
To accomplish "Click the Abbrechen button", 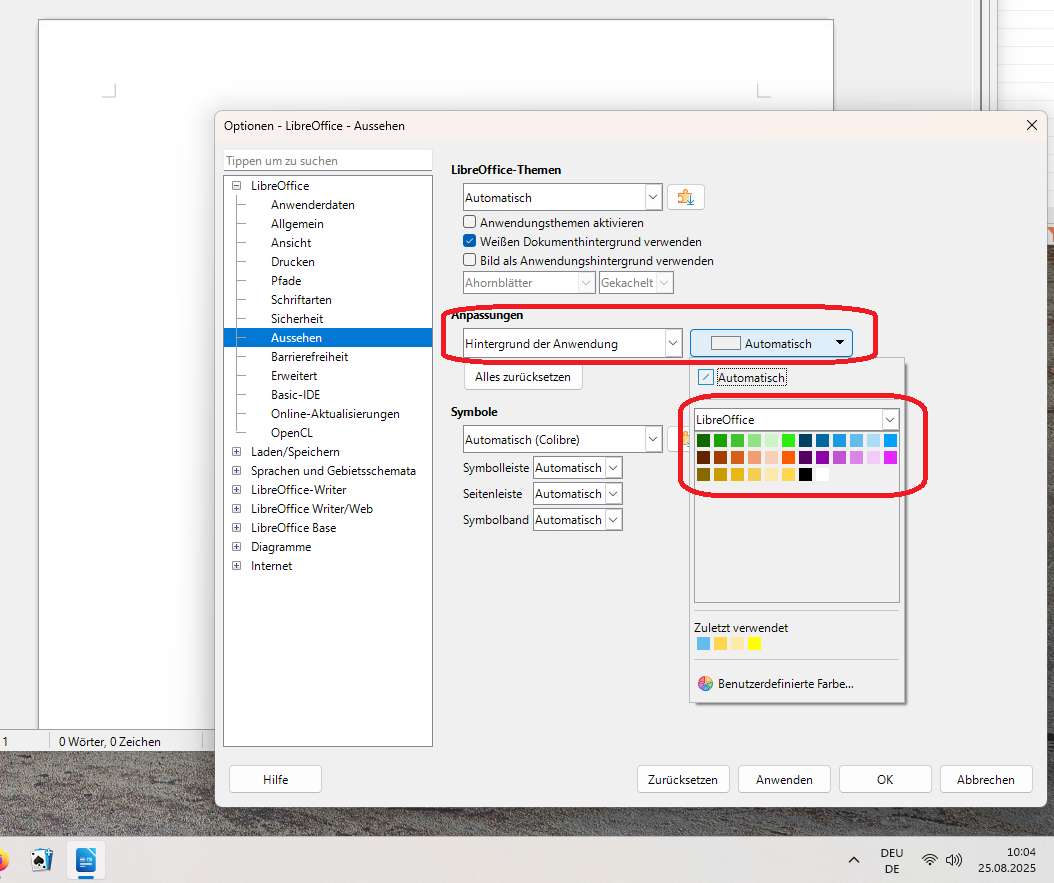I will [985, 780].
